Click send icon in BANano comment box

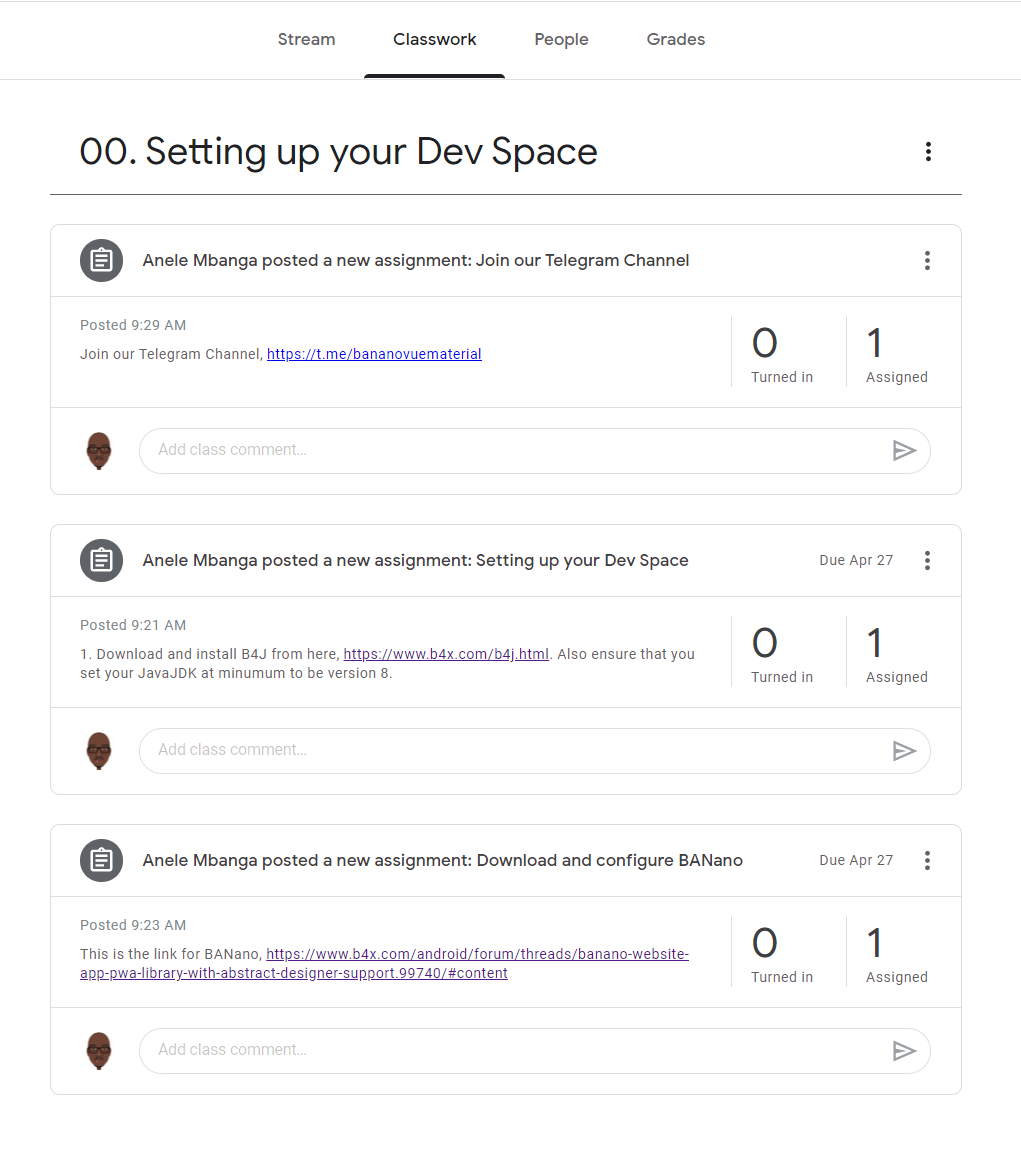904,1051
